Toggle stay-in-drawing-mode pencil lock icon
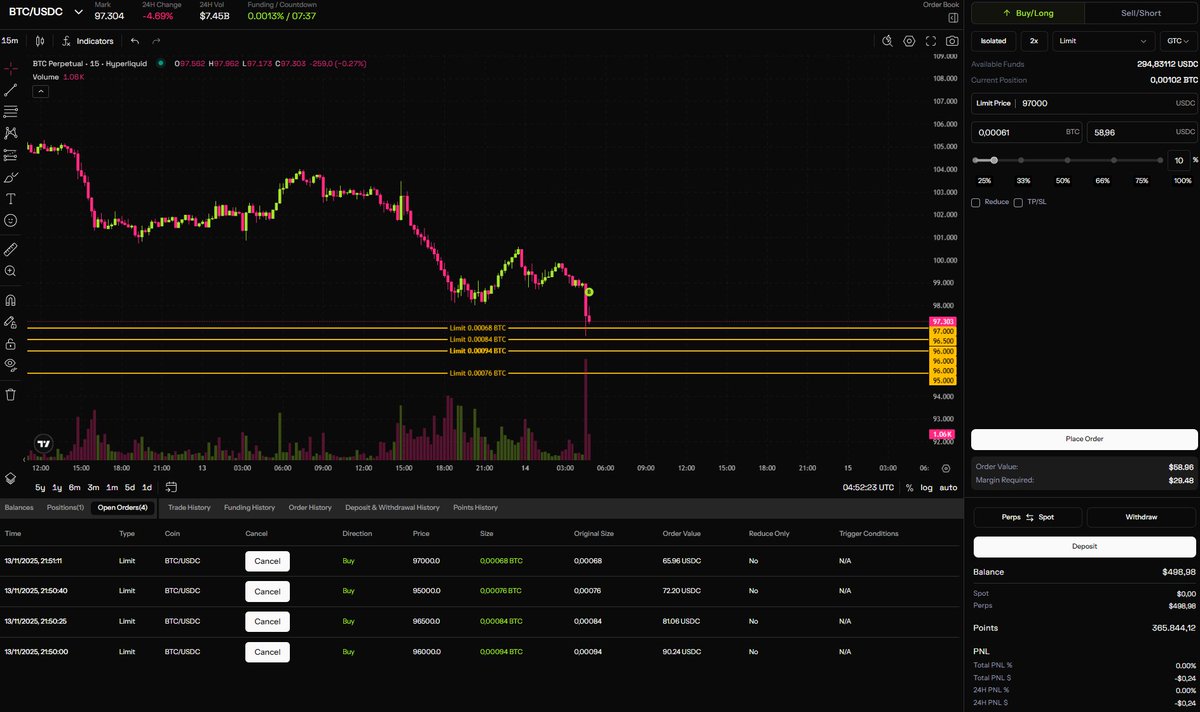Screen dimensions: 1200x712 [10, 322]
